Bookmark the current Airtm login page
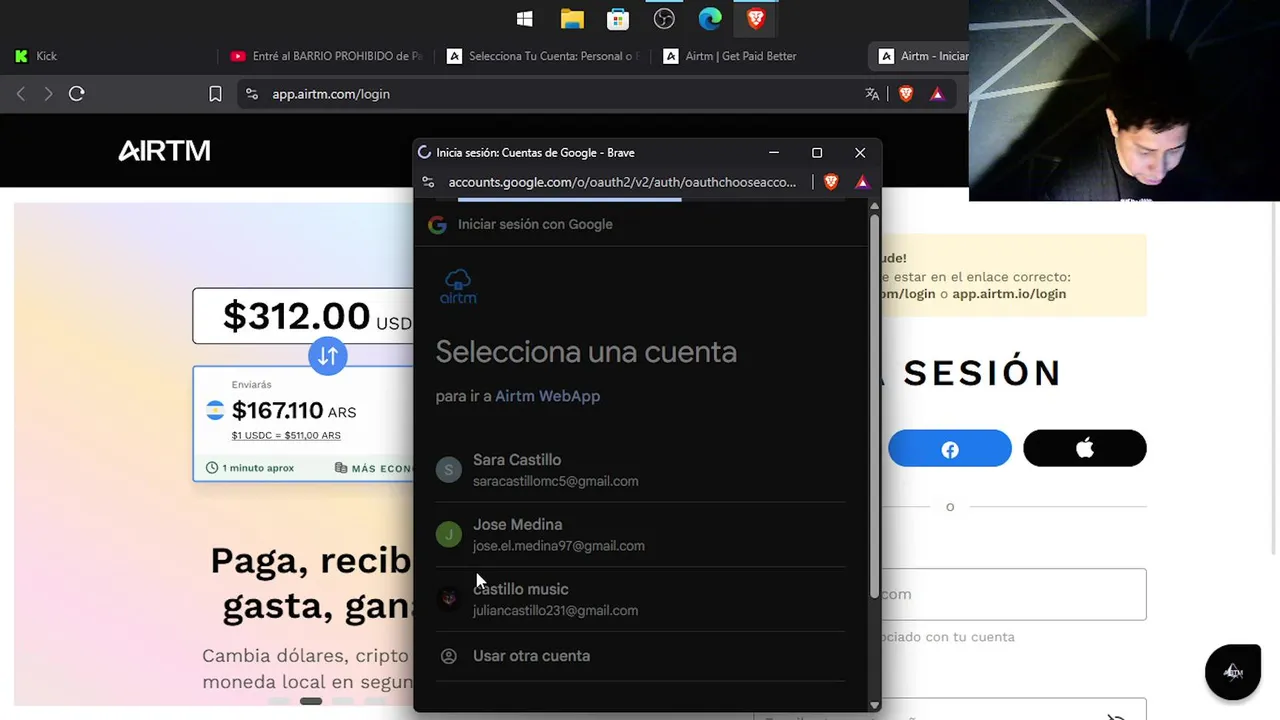Viewport: 1280px width, 720px height. (215, 94)
